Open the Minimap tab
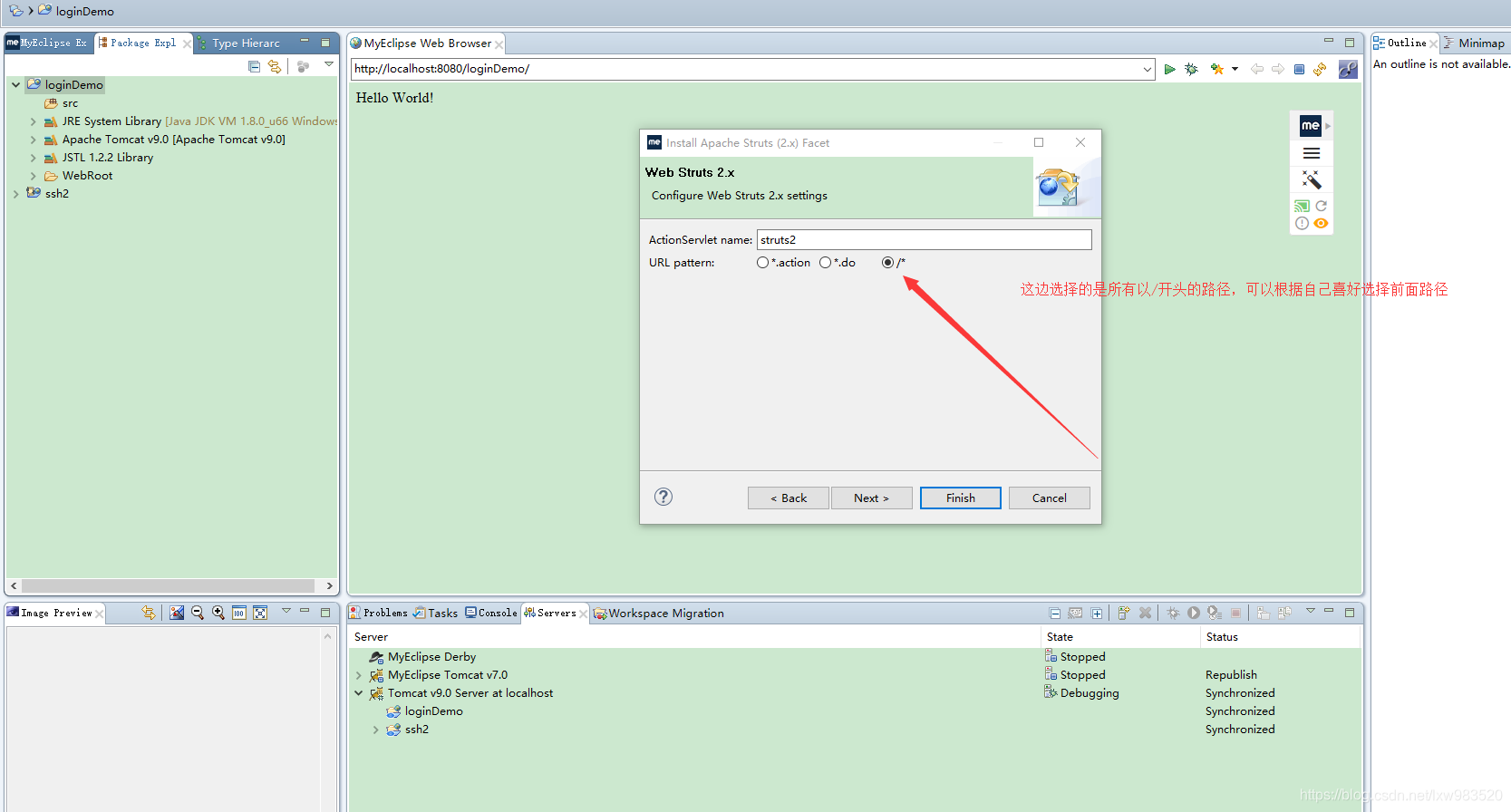Screen dimensions: 1511x812 click(1474, 43)
